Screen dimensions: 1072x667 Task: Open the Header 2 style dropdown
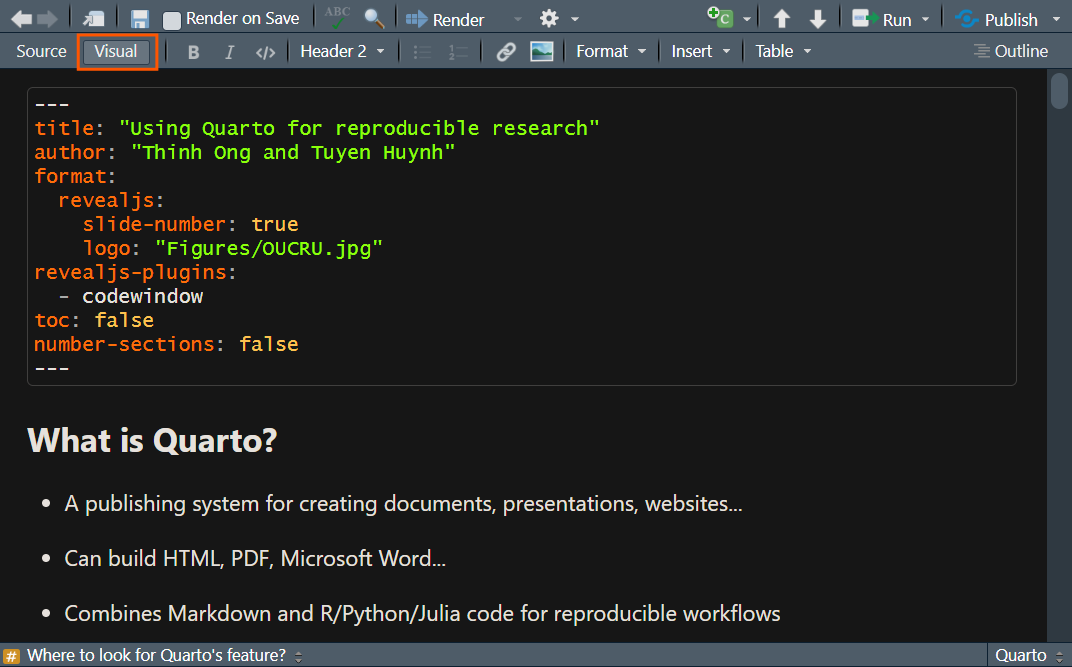tap(342, 51)
